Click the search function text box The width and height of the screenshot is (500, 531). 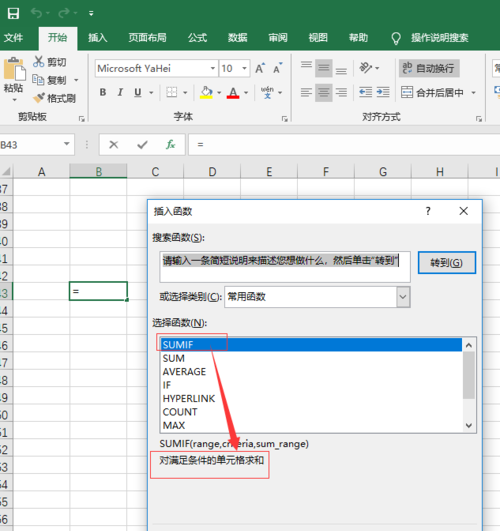click(285, 267)
